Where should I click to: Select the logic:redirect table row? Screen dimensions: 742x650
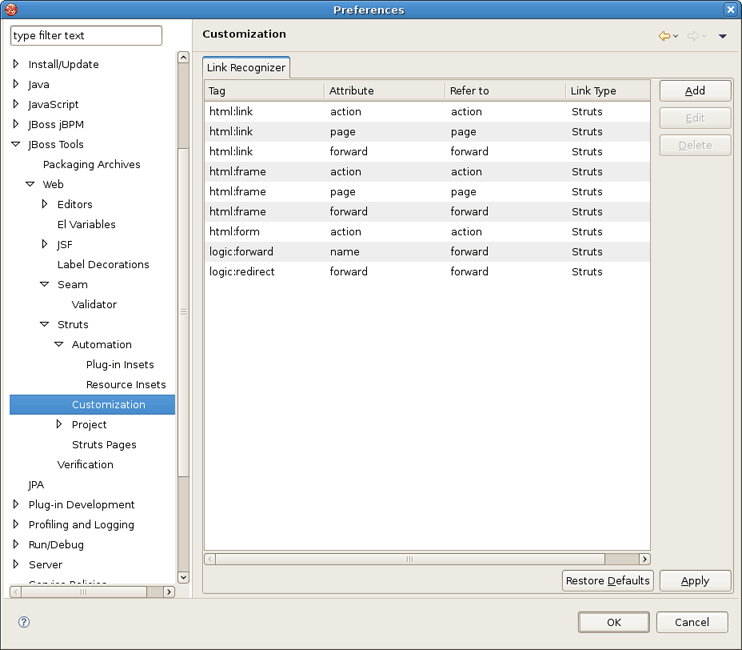pos(241,272)
